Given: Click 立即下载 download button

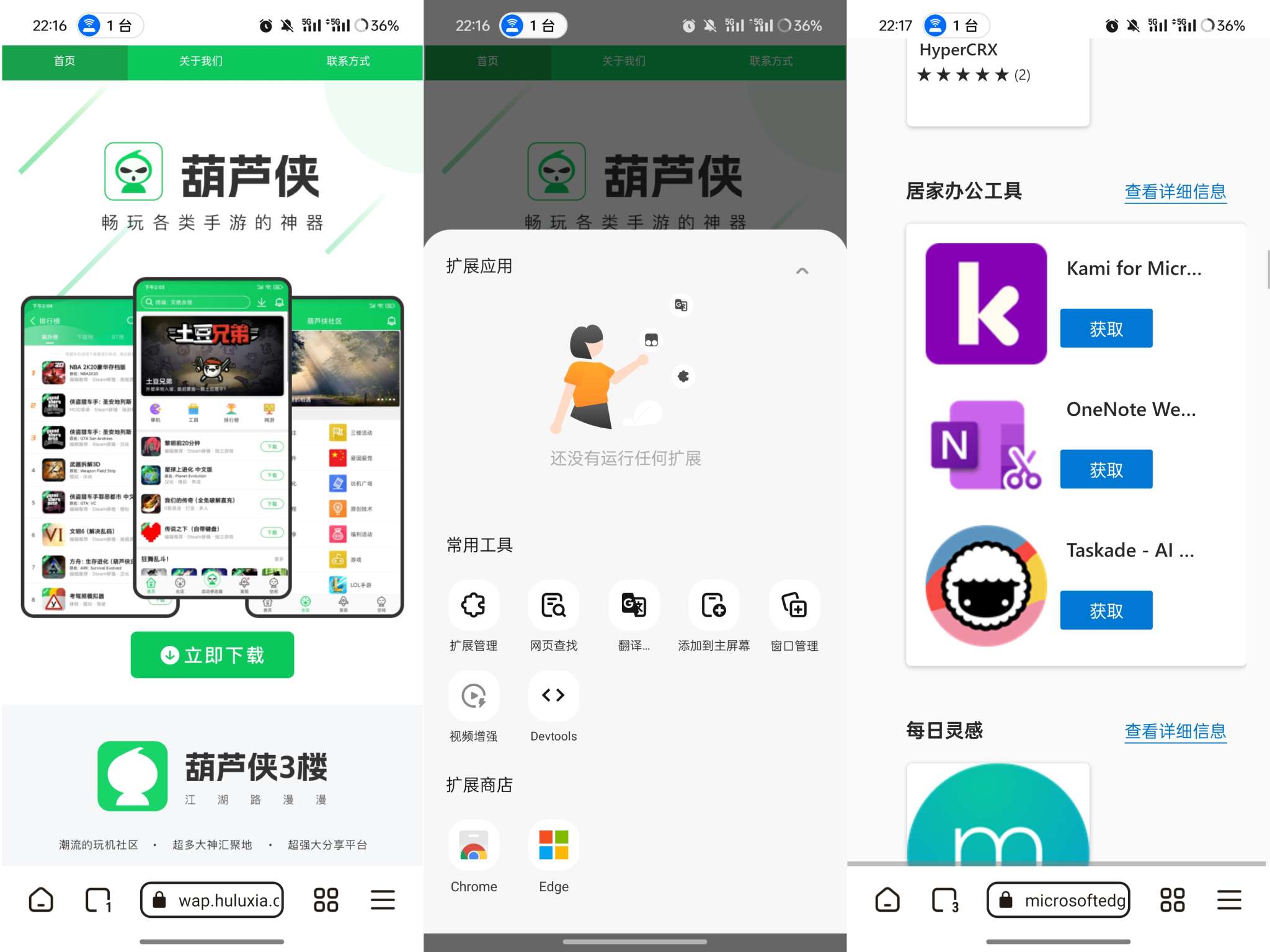Looking at the screenshot, I should click(213, 654).
